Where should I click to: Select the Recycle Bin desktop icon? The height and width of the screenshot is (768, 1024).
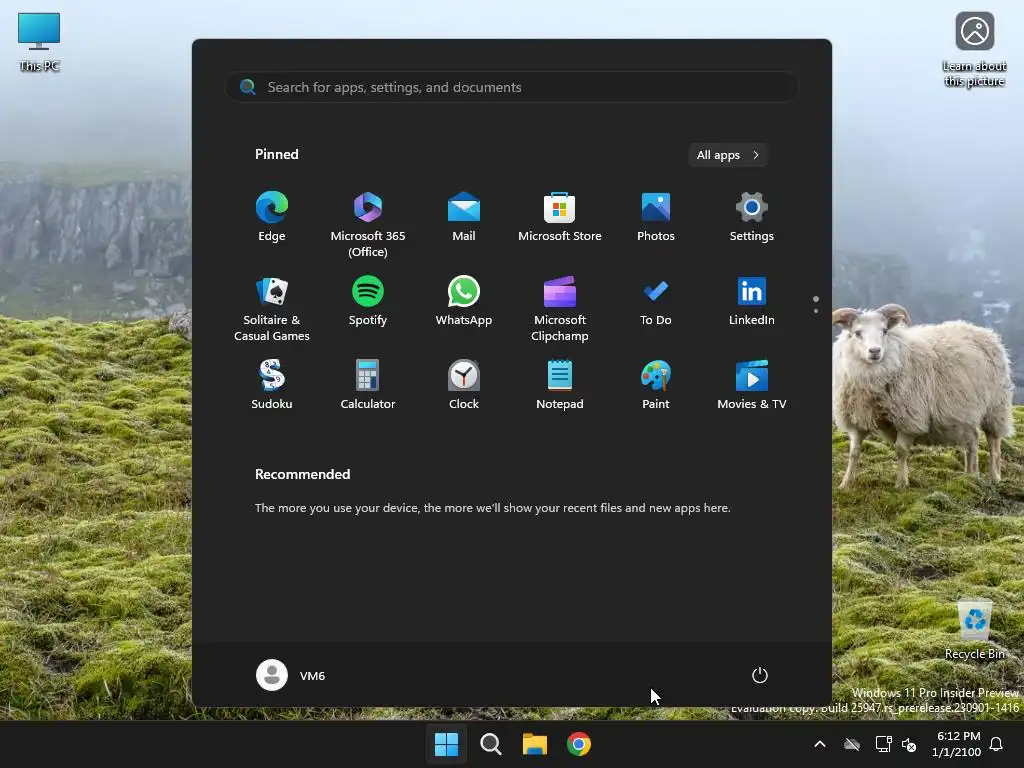click(x=974, y=630)
